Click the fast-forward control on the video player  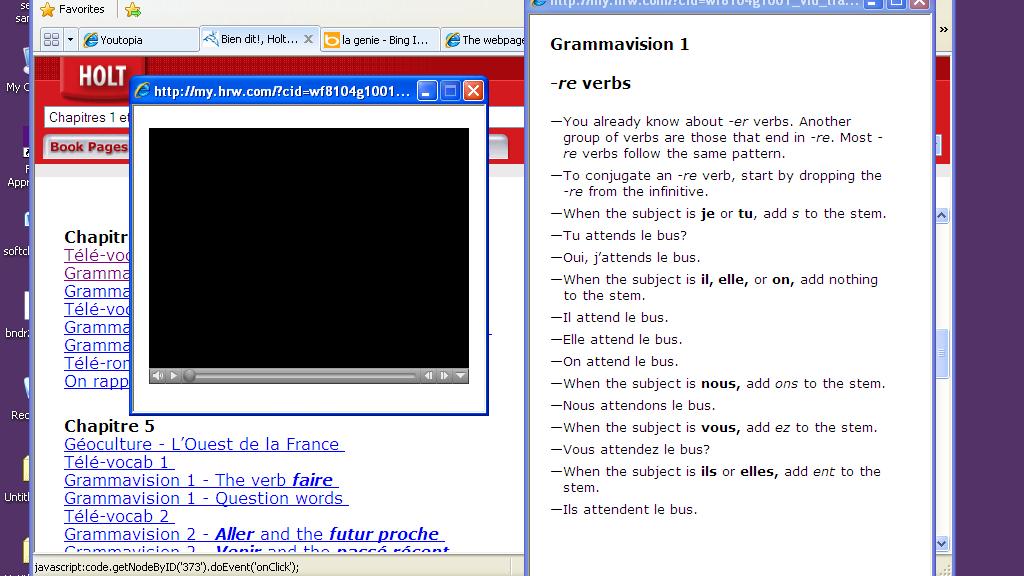pyautogui.click(x=446, y=376)
